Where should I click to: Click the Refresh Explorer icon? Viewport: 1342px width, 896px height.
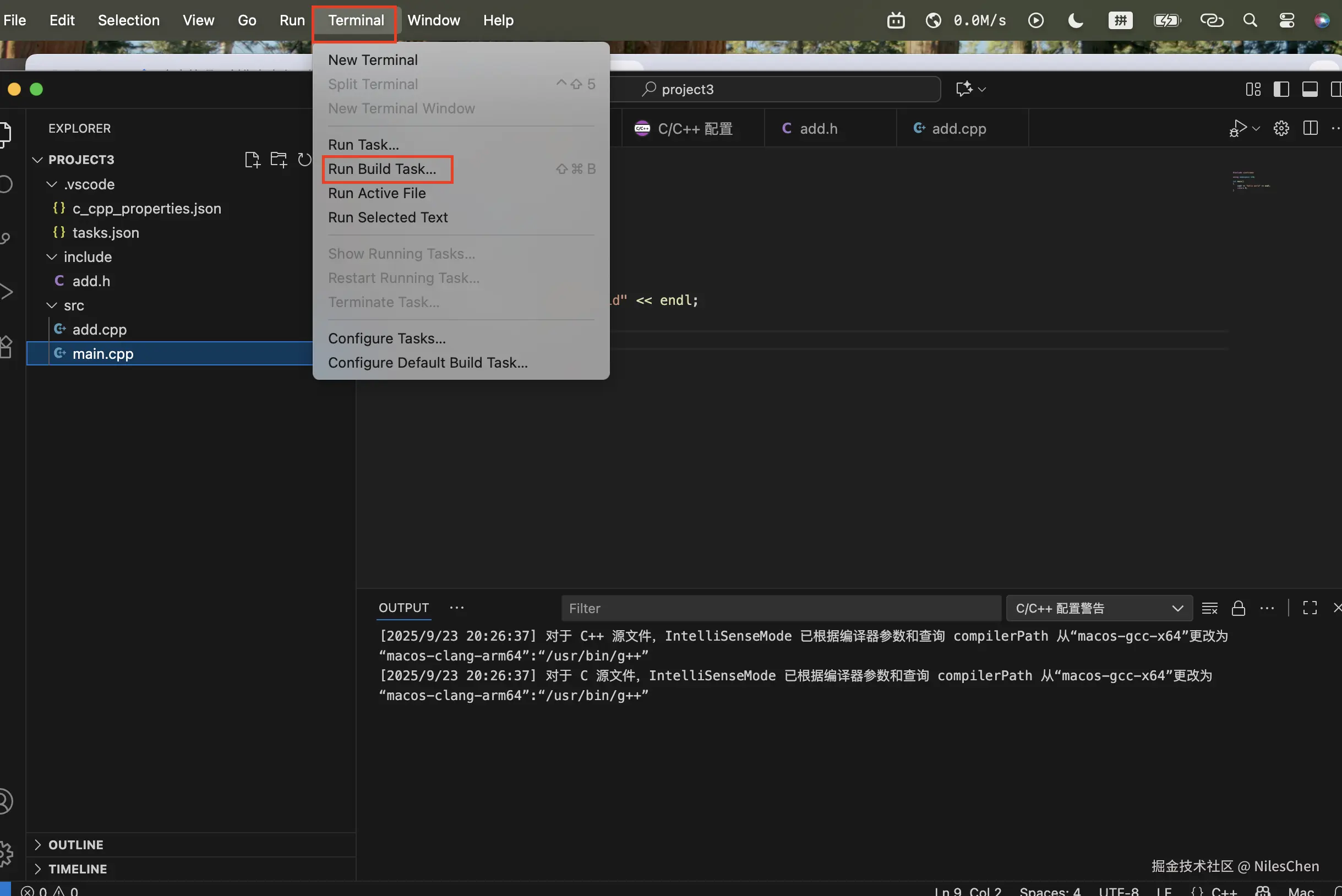point(304,160)
